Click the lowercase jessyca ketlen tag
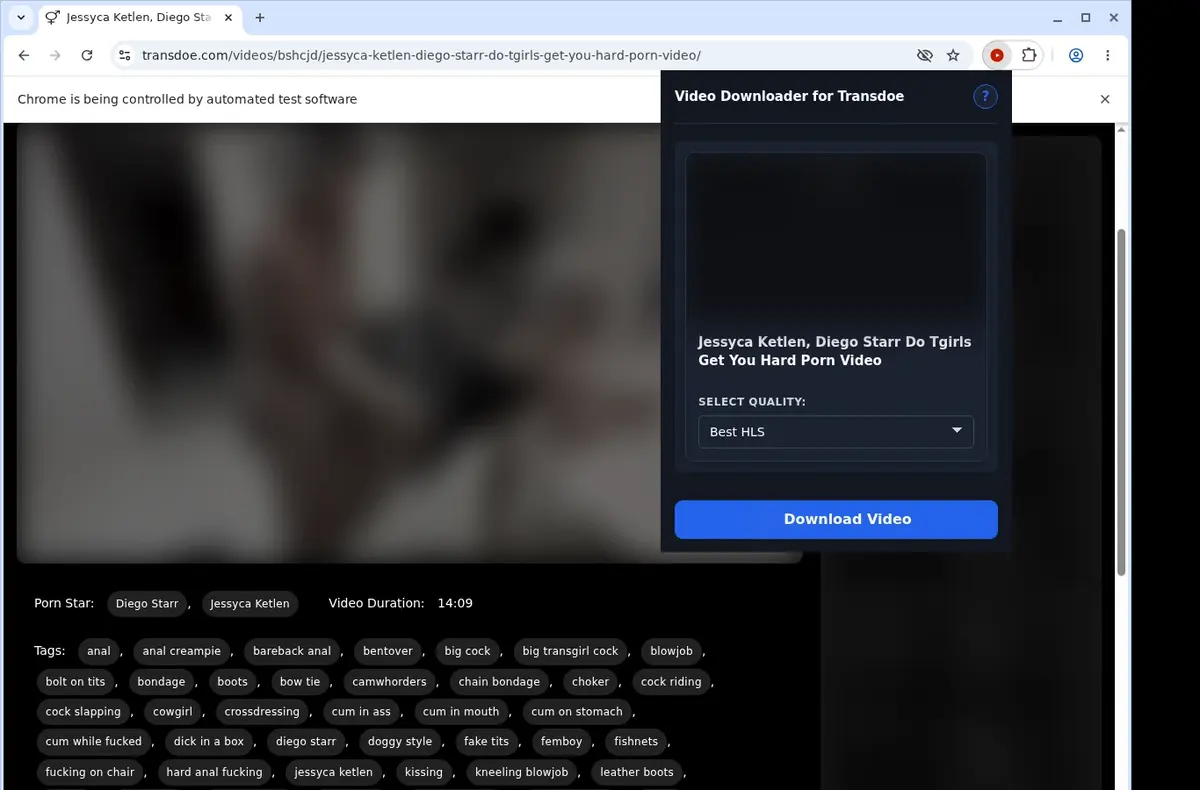Viewport: 1200px width, 790px height. pos(334,772)
